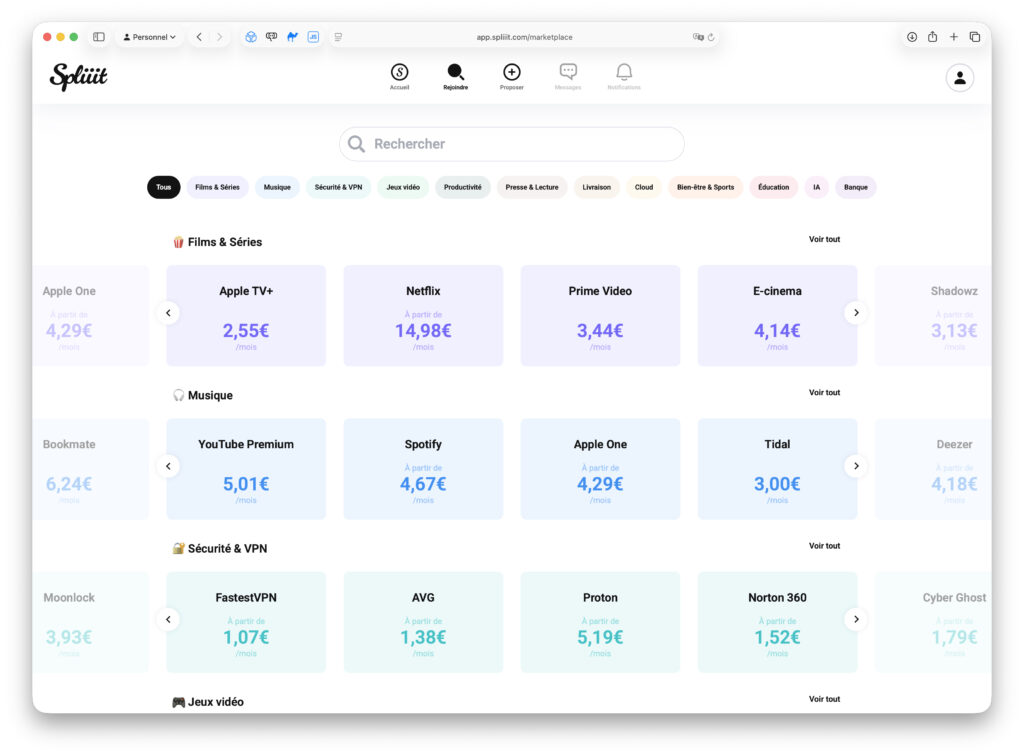Open the Deezer card
The image size is (1024, 756).
[933, 469]
